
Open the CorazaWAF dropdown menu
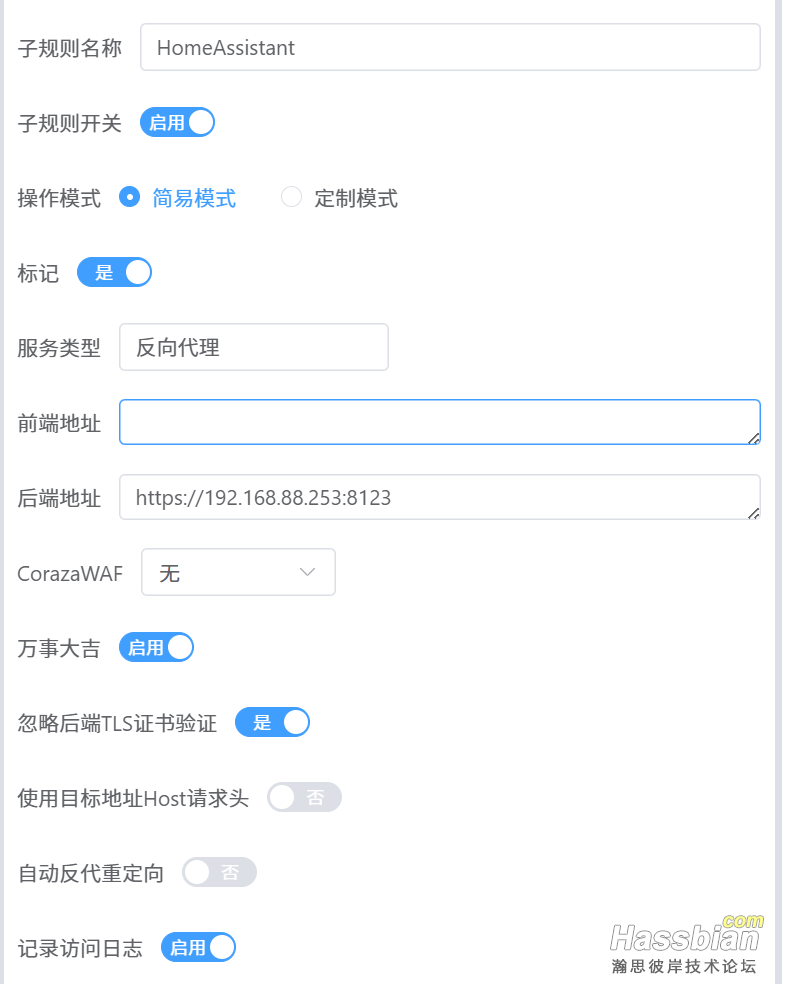click(x=237, y=572)
